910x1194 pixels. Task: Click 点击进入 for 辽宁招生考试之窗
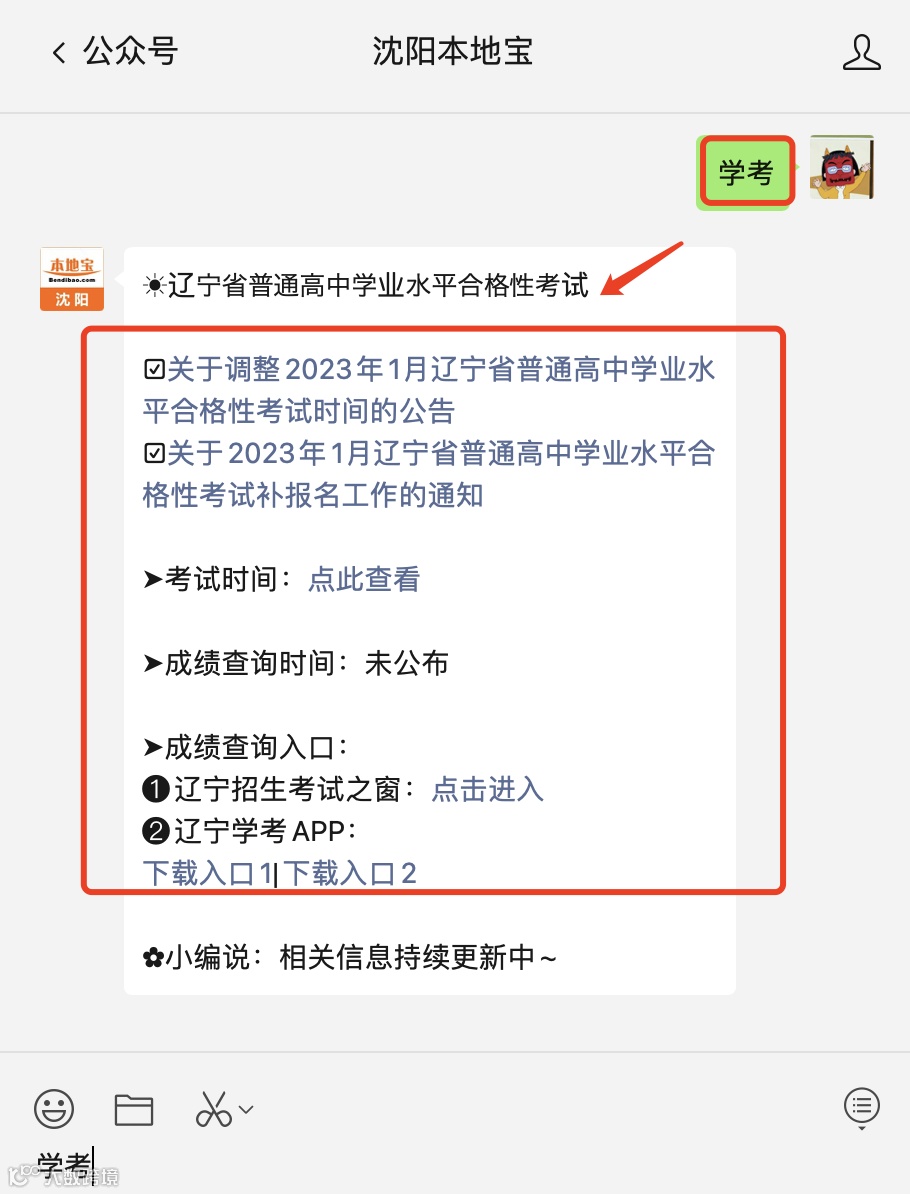click(487, 789)
